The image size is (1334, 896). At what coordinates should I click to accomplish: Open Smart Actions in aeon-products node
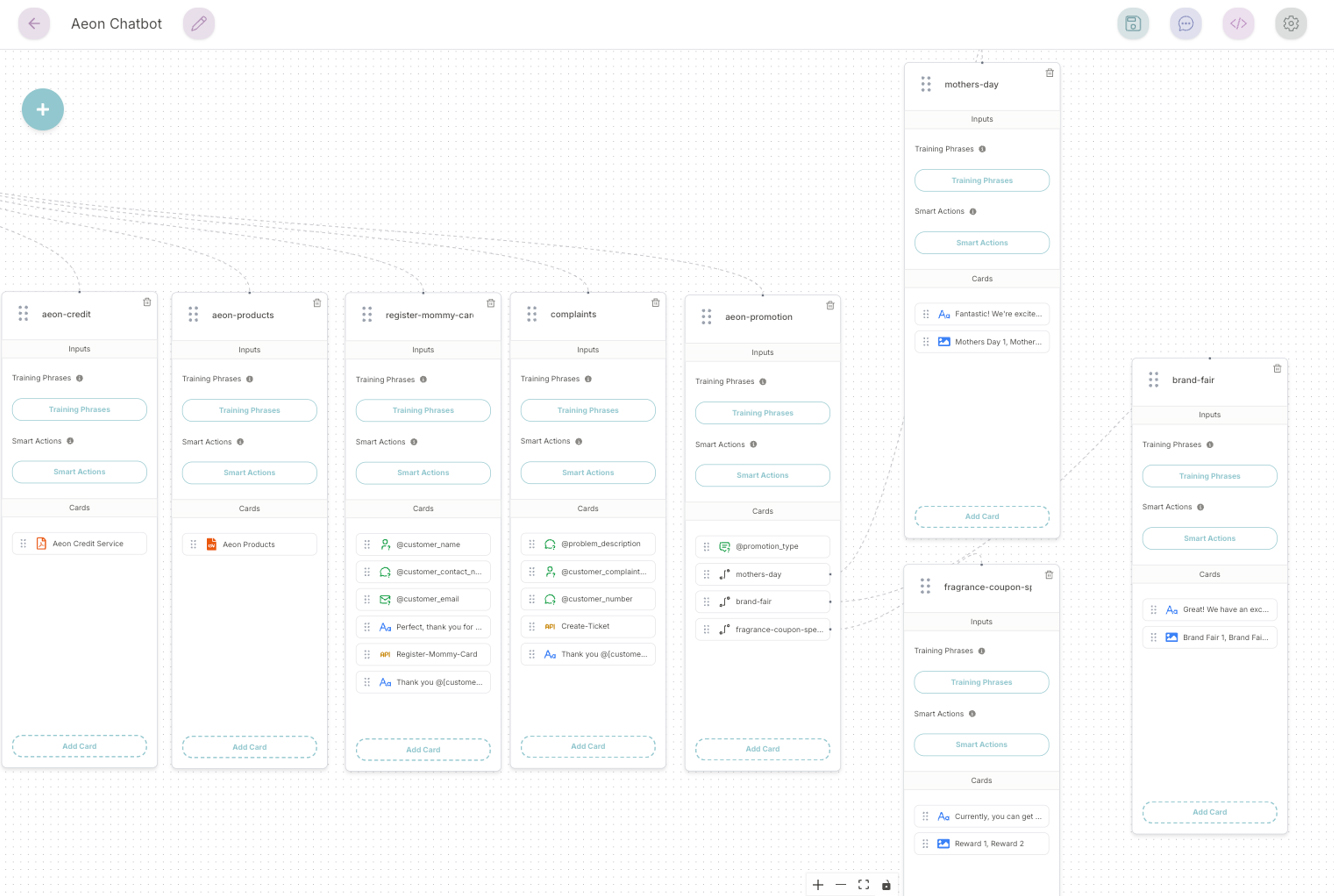pyautogui.click(x=249, y=472)
